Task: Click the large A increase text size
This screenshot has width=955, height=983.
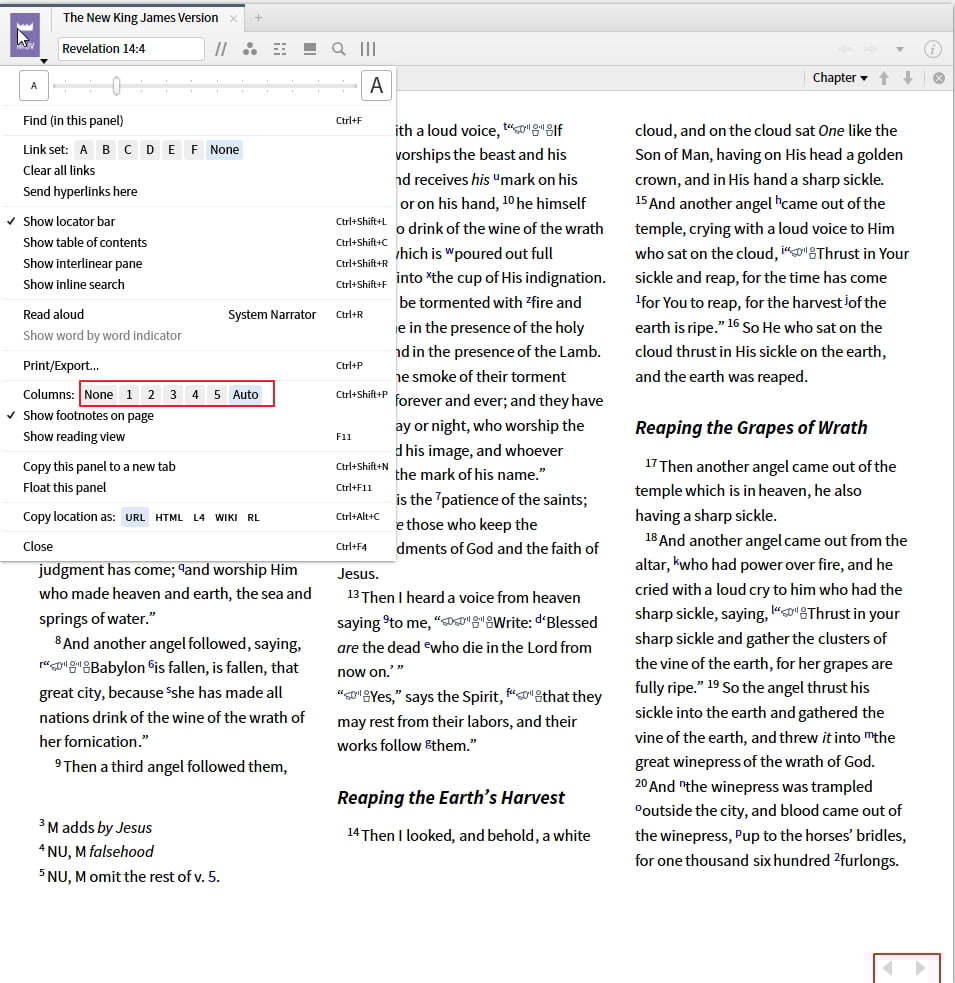Action: pos(376,85)
